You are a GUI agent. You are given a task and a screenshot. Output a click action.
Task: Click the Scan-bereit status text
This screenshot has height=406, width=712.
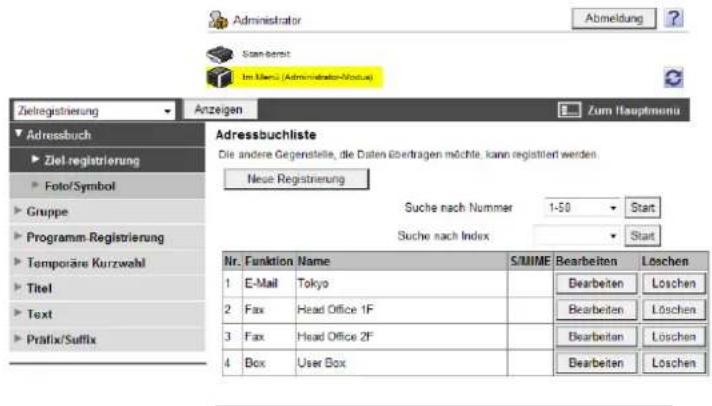click(266, 54)
